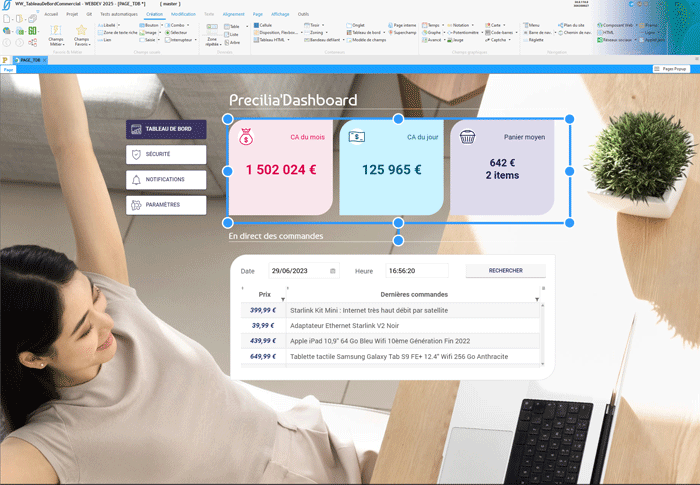Insert an HTML control
The image size is (700, 485).
(605, 33)
